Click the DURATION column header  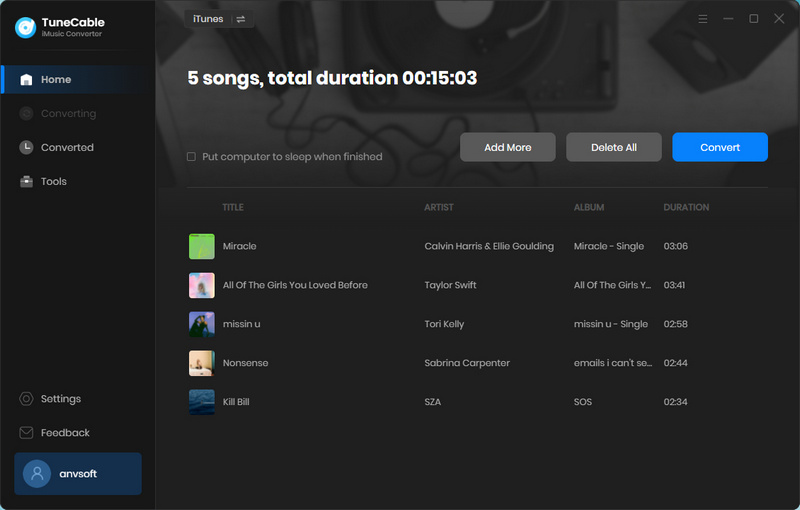coord(686,207)
